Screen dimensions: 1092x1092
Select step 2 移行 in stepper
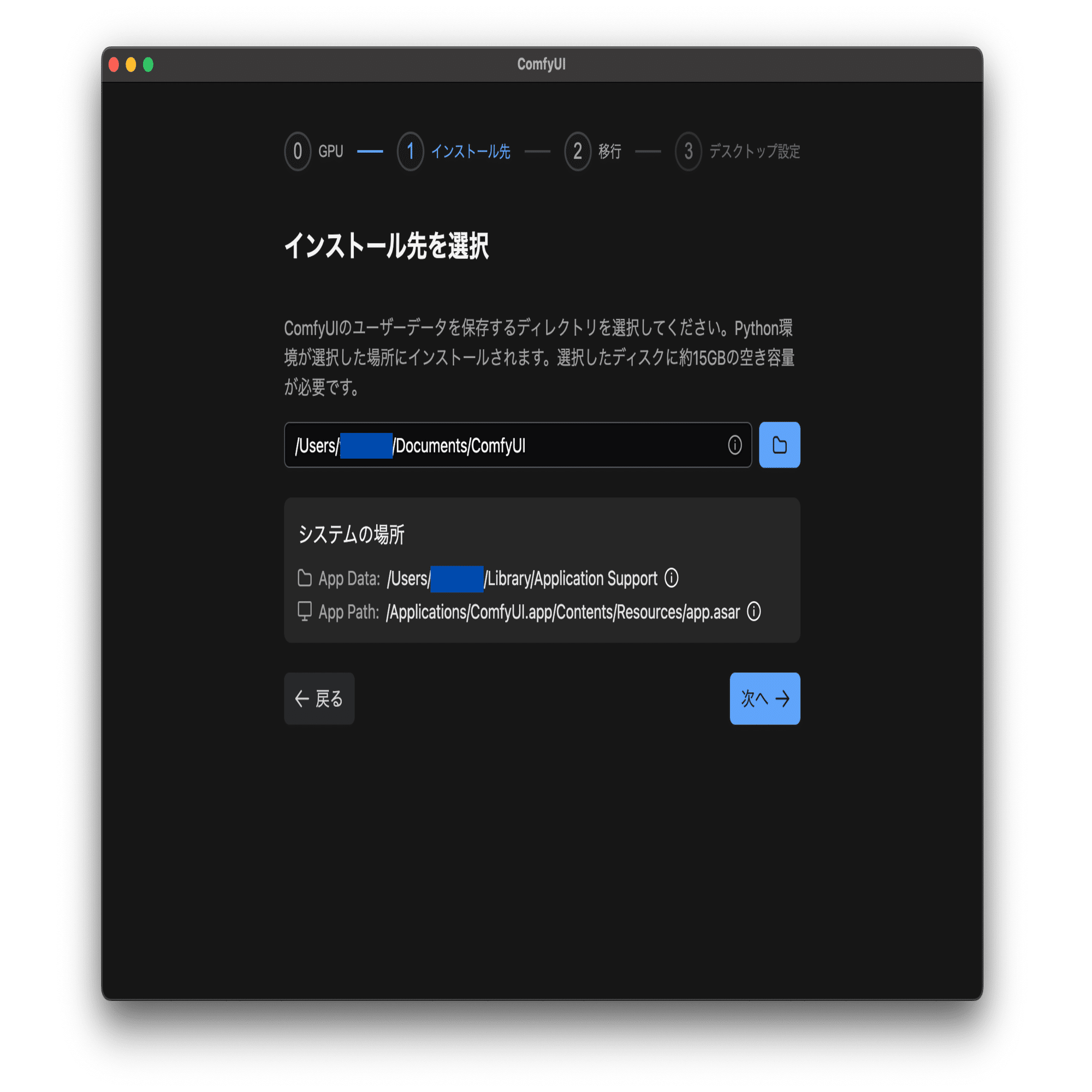coord(593,151)
